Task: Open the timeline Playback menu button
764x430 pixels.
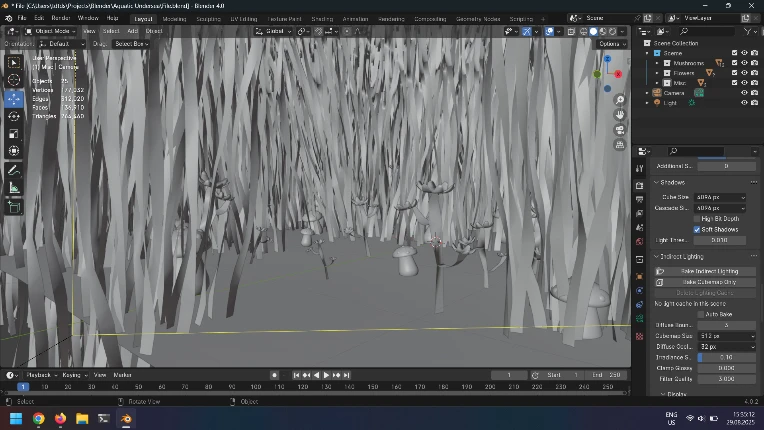Action: [41, 375]
